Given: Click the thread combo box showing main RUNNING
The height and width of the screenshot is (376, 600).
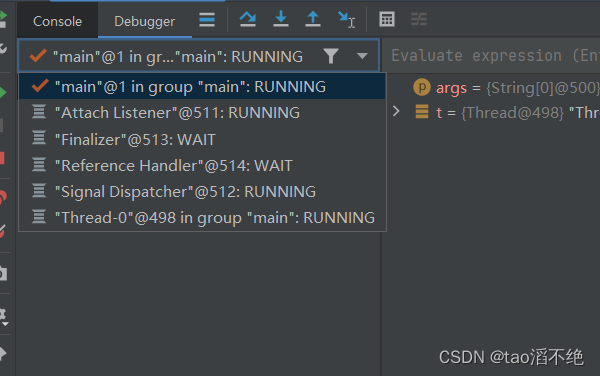Looking at the screenshot, I should tap(199, 56).
